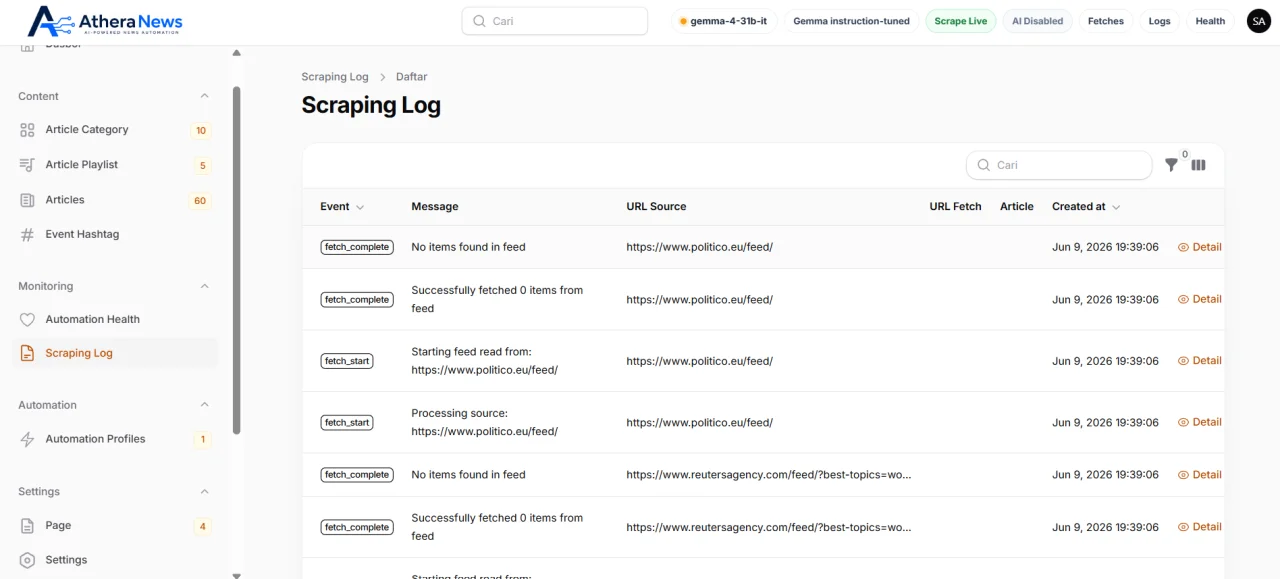Click the Articles sidebar icon
The height and width of the screenshot is (579, 1280).
coord(27,200)
